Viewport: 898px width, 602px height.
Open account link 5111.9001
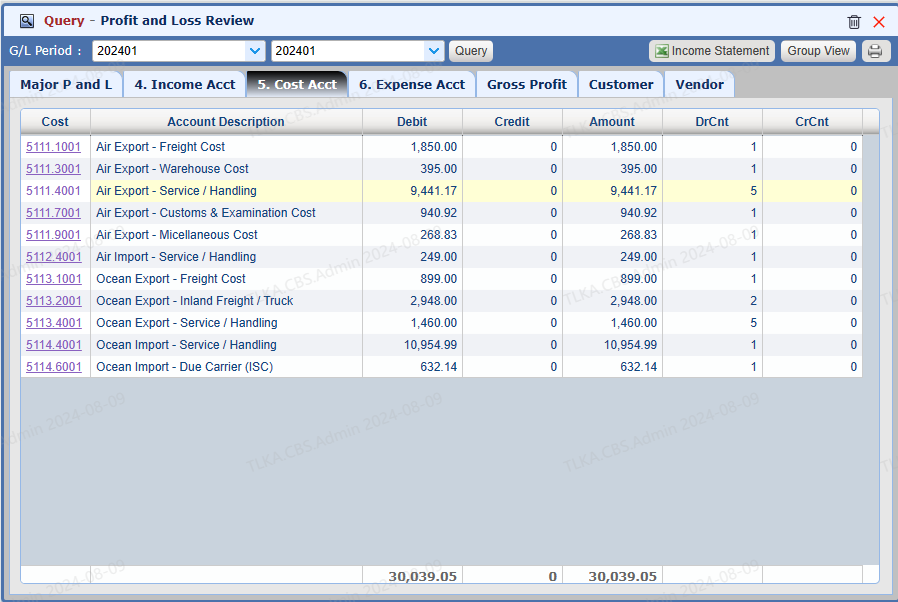coord(53,235)
